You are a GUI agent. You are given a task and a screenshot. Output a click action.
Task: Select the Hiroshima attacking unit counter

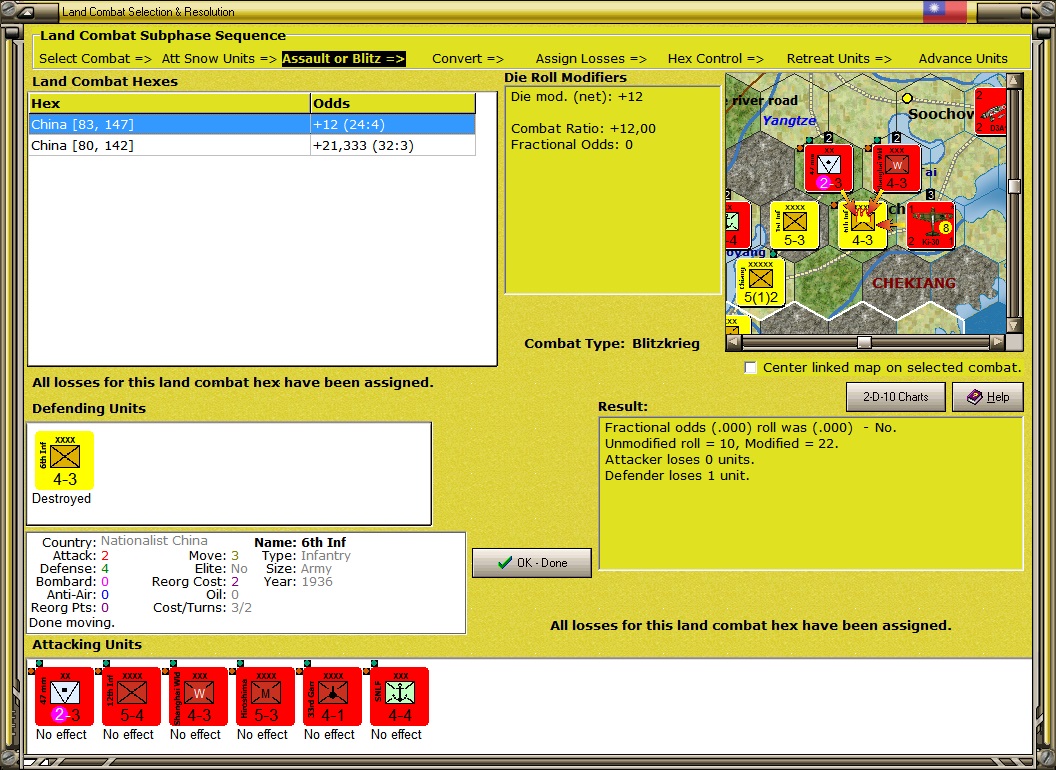(x=265, y=696)
